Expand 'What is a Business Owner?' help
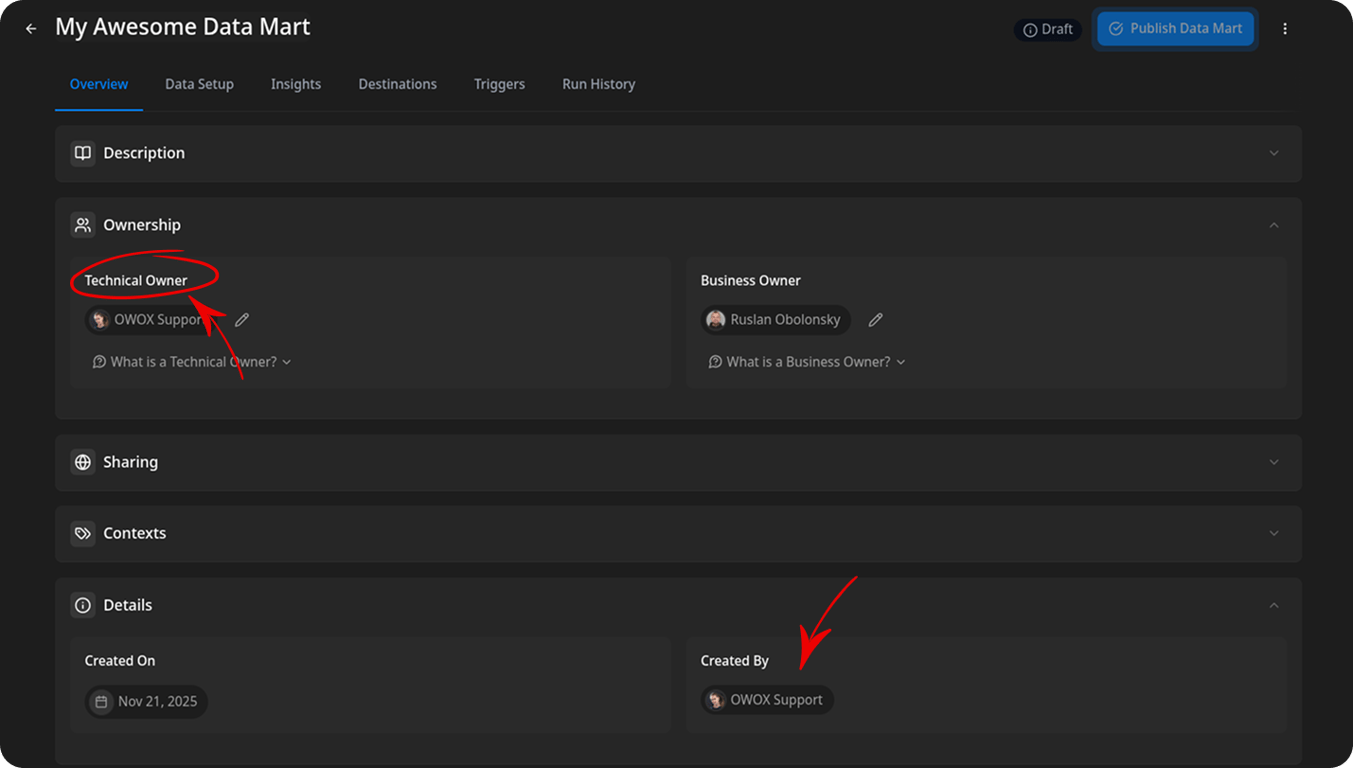 pyautogui.click(x=807, y=362)
